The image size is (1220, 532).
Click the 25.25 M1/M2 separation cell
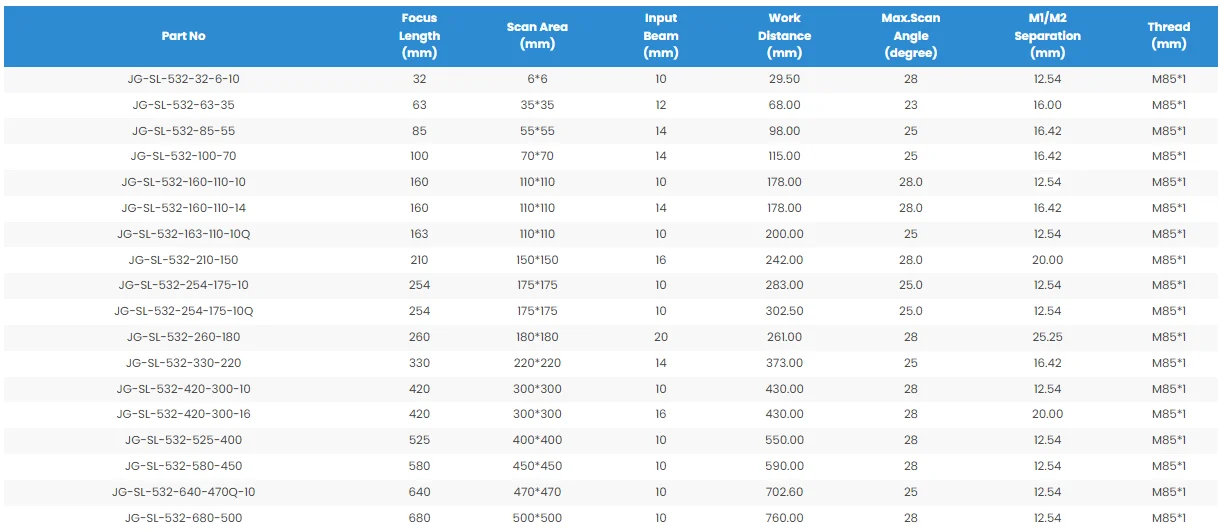tap(1047, 337)
